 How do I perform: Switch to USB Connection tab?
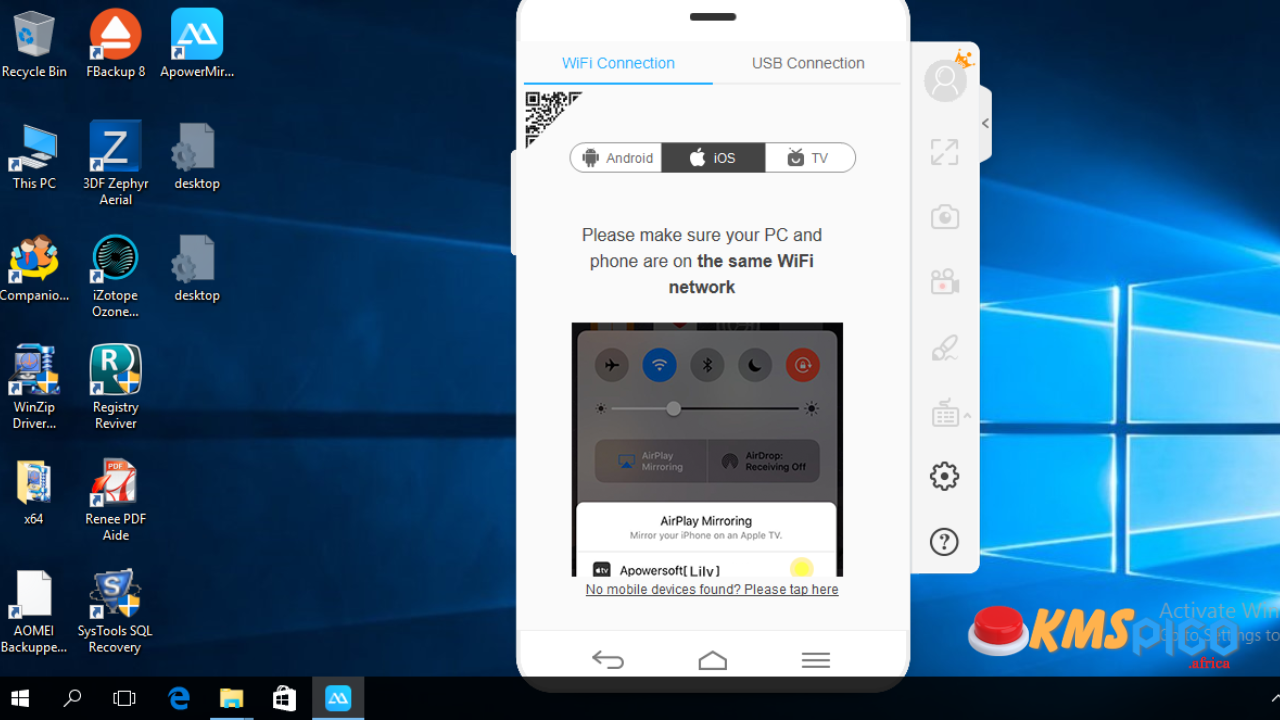click(808, 63)
